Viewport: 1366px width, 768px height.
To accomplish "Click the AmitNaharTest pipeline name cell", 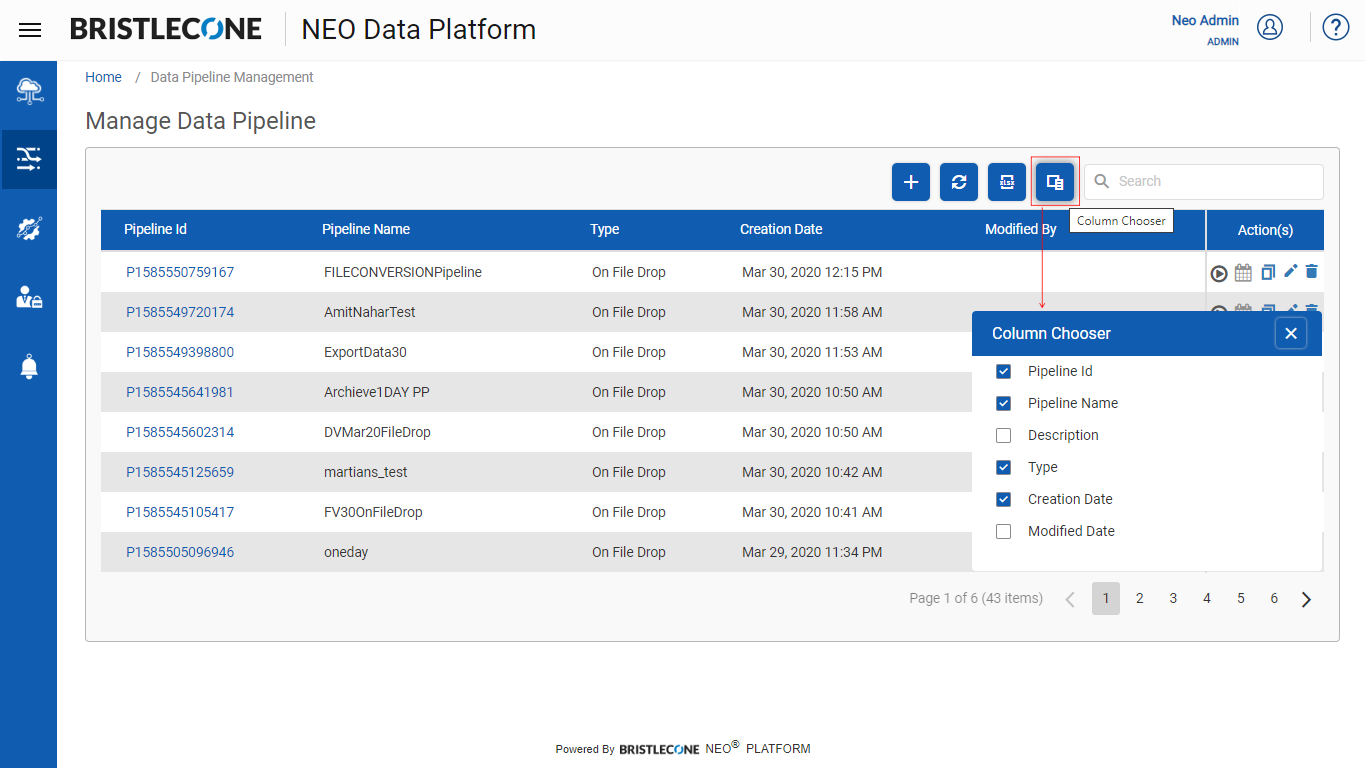I will click(x=370, y=312).
